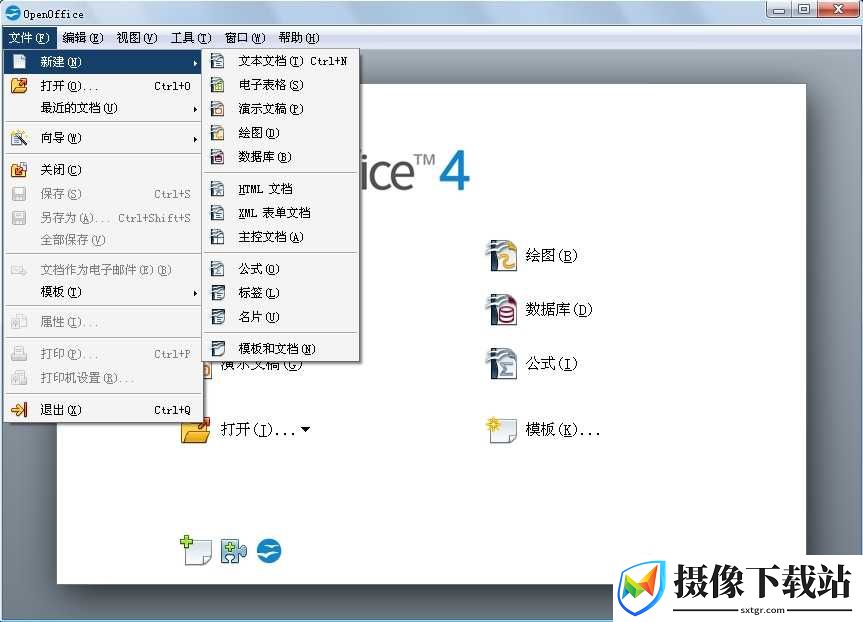Image resolution: width=863 pixels, height=622 pixels.
Task: Click the 数据库(D) button on Start Center
Action: click(x=539, y=309)
